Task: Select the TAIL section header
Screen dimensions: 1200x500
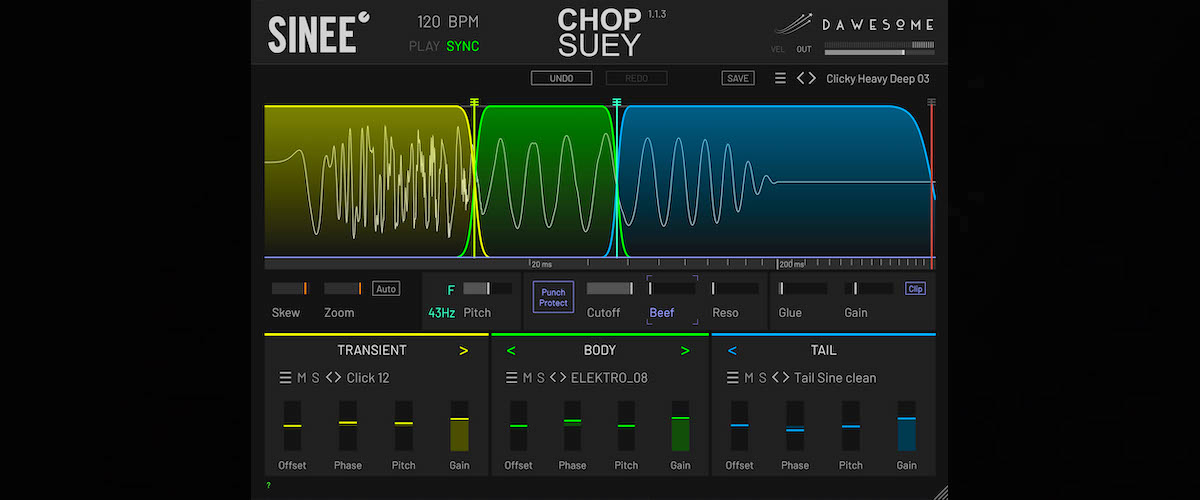Action: 824,350
